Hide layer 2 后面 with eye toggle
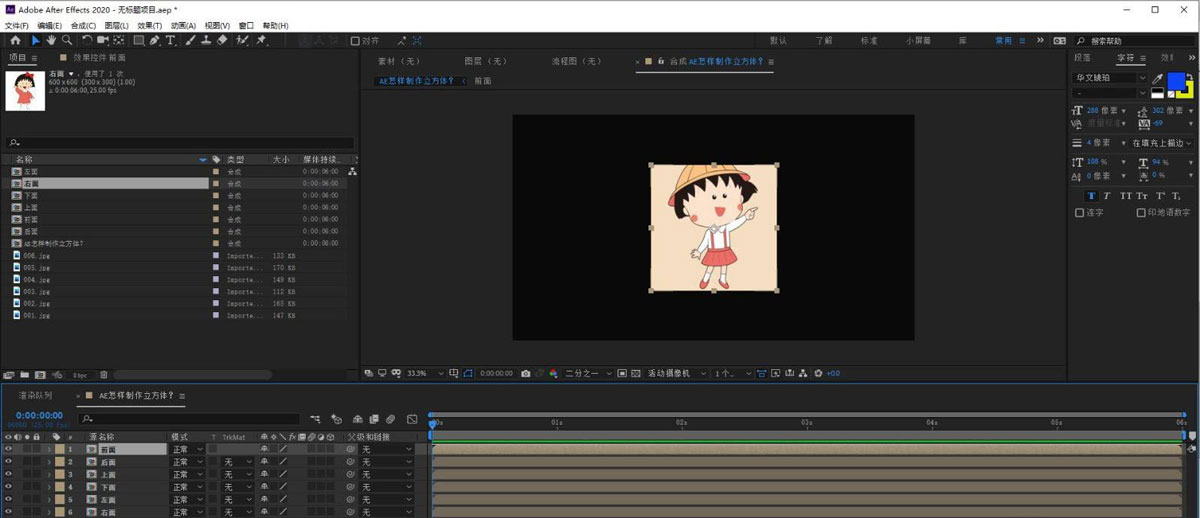This screenshot has height=518, width=1200. pyautogui.click(x=9, y=462)
